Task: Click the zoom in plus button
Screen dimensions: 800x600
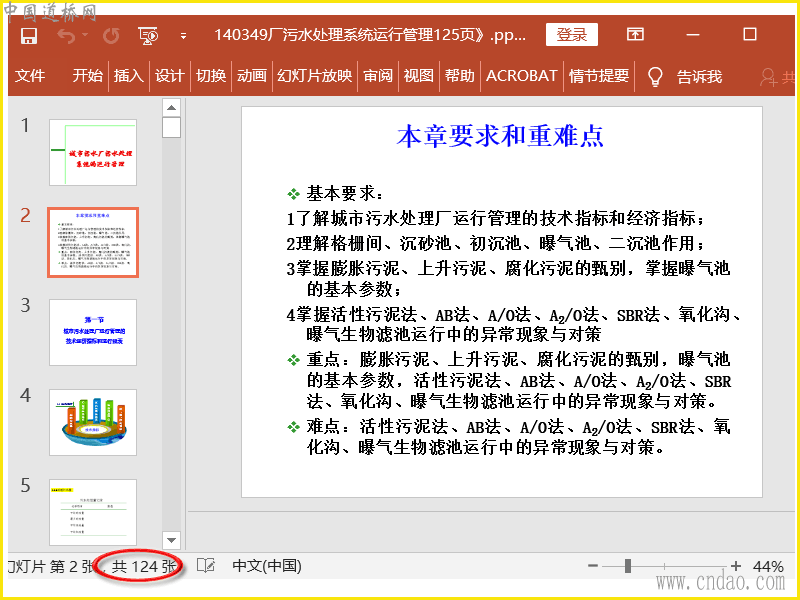Action: pos(735,565)
